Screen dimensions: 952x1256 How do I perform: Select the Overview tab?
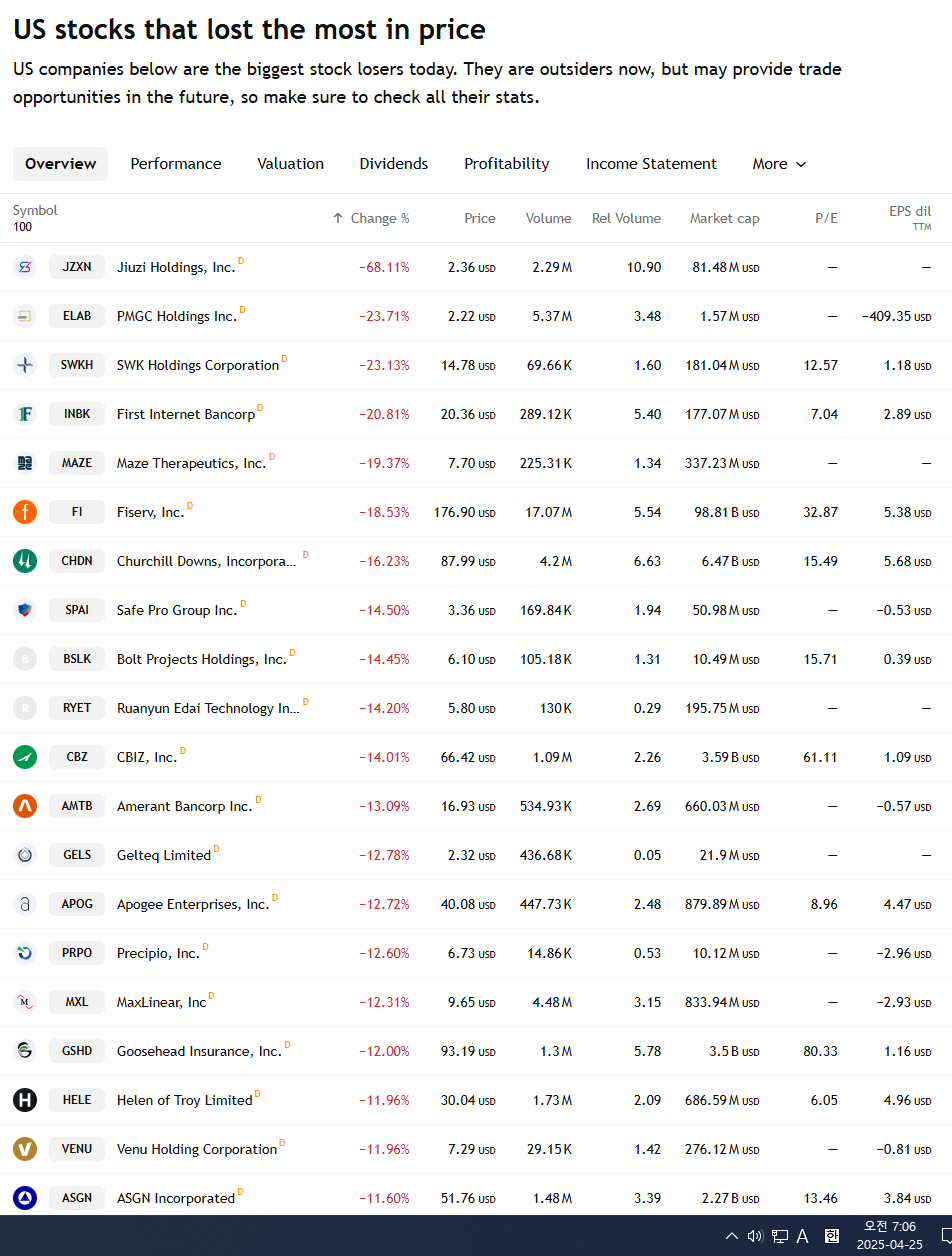click(x=60, y=164)
